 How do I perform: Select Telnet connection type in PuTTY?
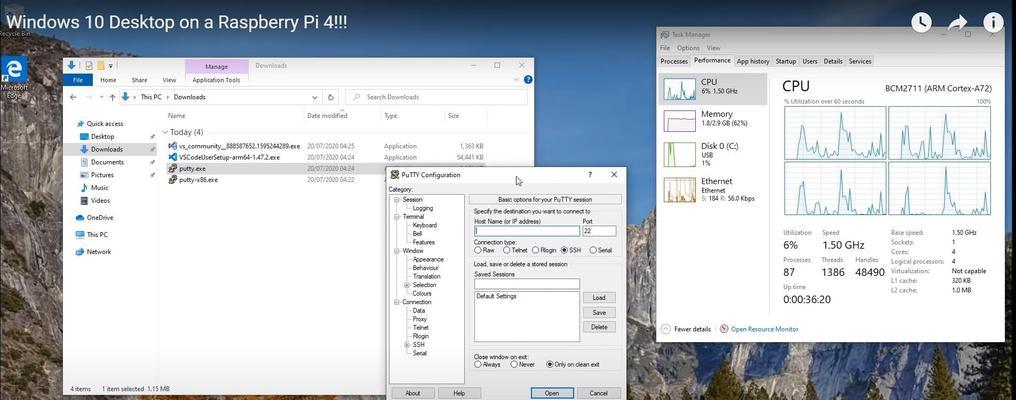point(507,250)
